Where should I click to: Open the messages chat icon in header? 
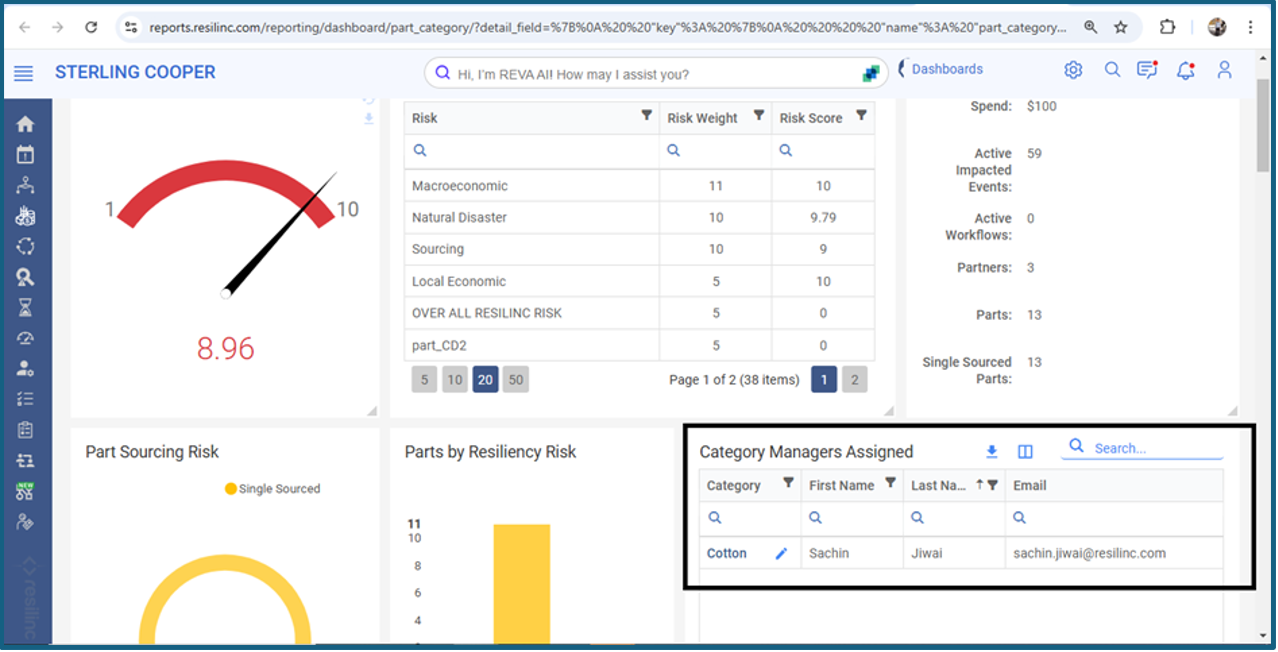[1147, 70]
